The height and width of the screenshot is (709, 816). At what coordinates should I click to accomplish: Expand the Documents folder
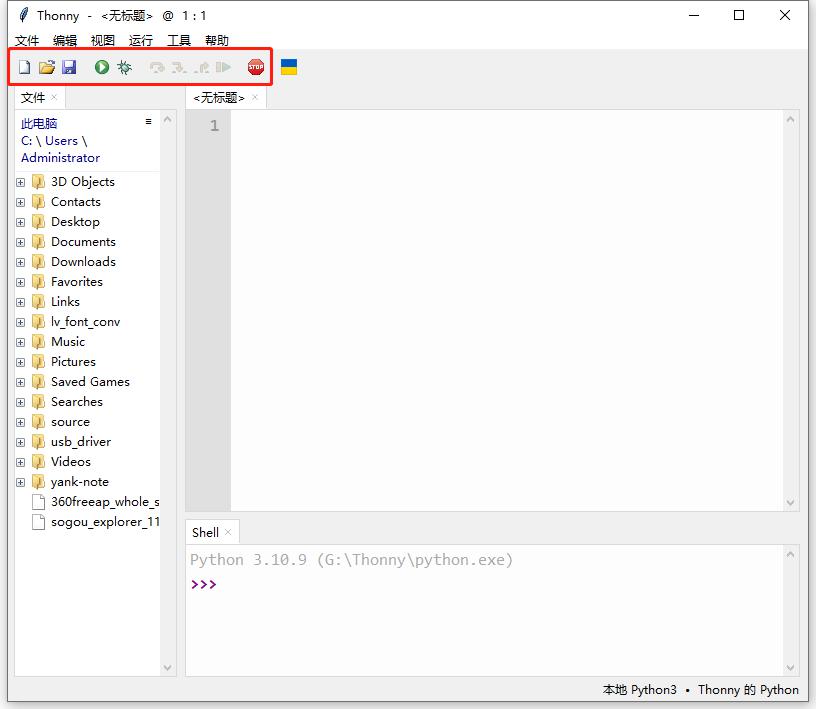point(20,242)
